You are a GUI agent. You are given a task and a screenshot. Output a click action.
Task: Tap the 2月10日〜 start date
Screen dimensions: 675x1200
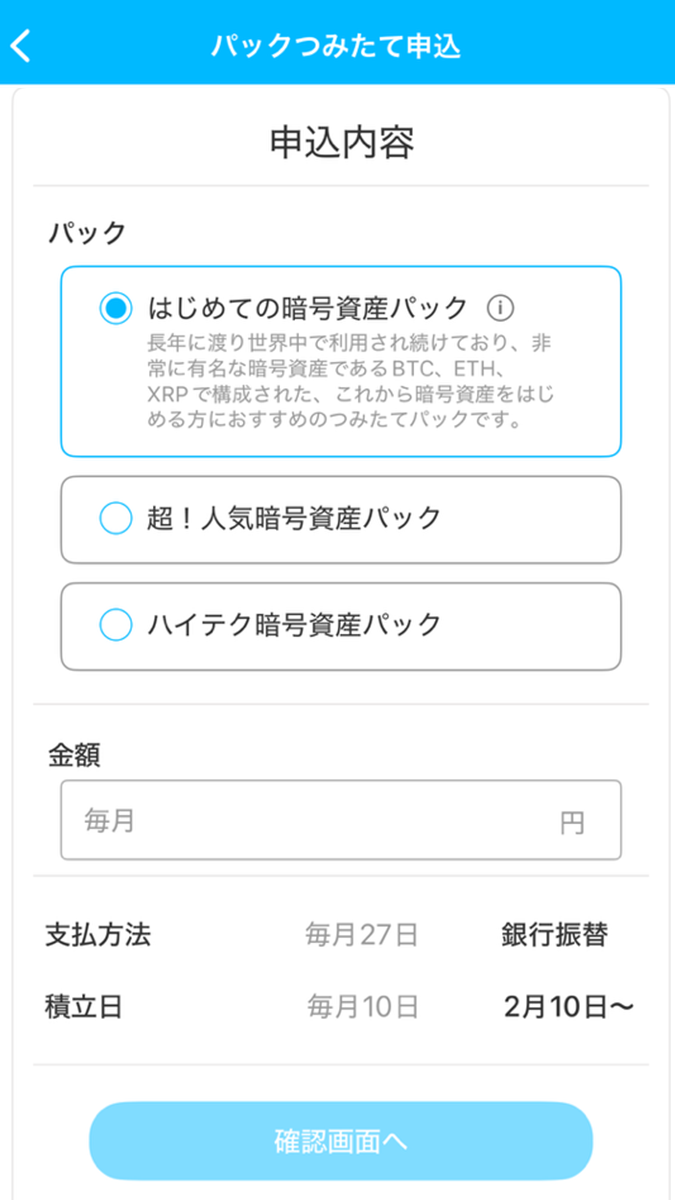[569, 1006]
